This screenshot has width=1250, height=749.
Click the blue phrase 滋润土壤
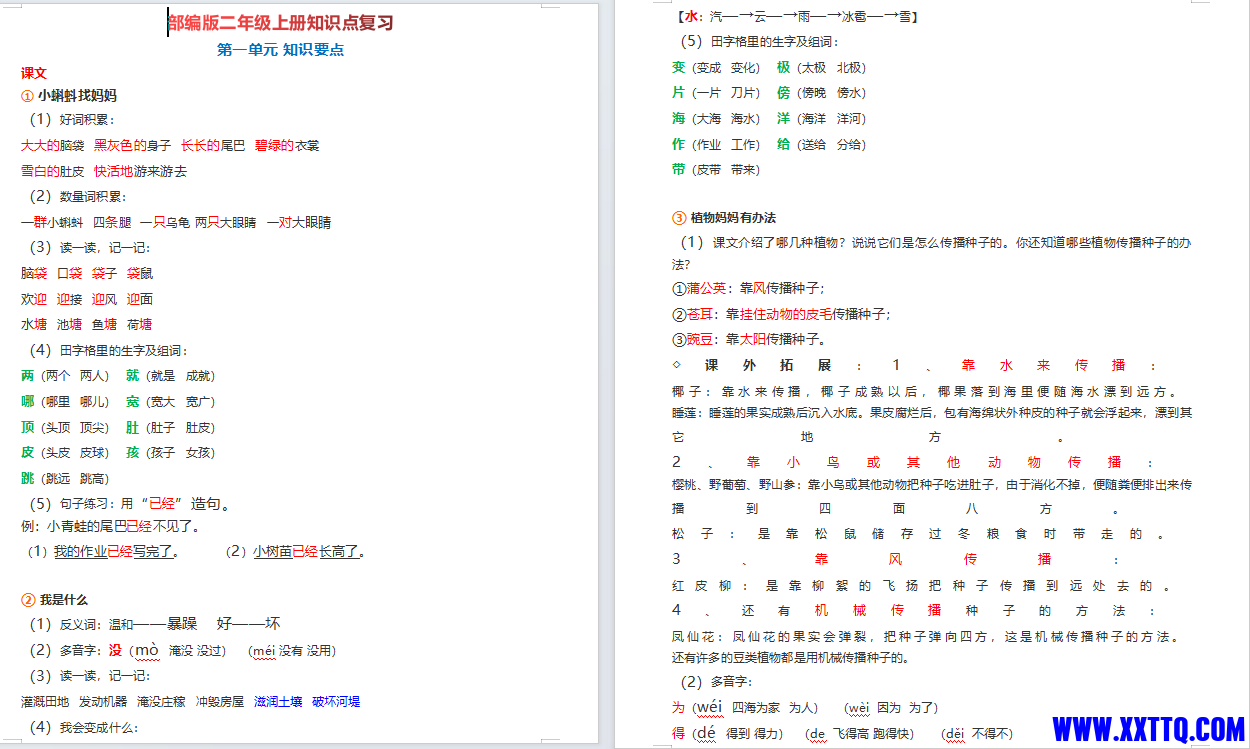(278, 702)
